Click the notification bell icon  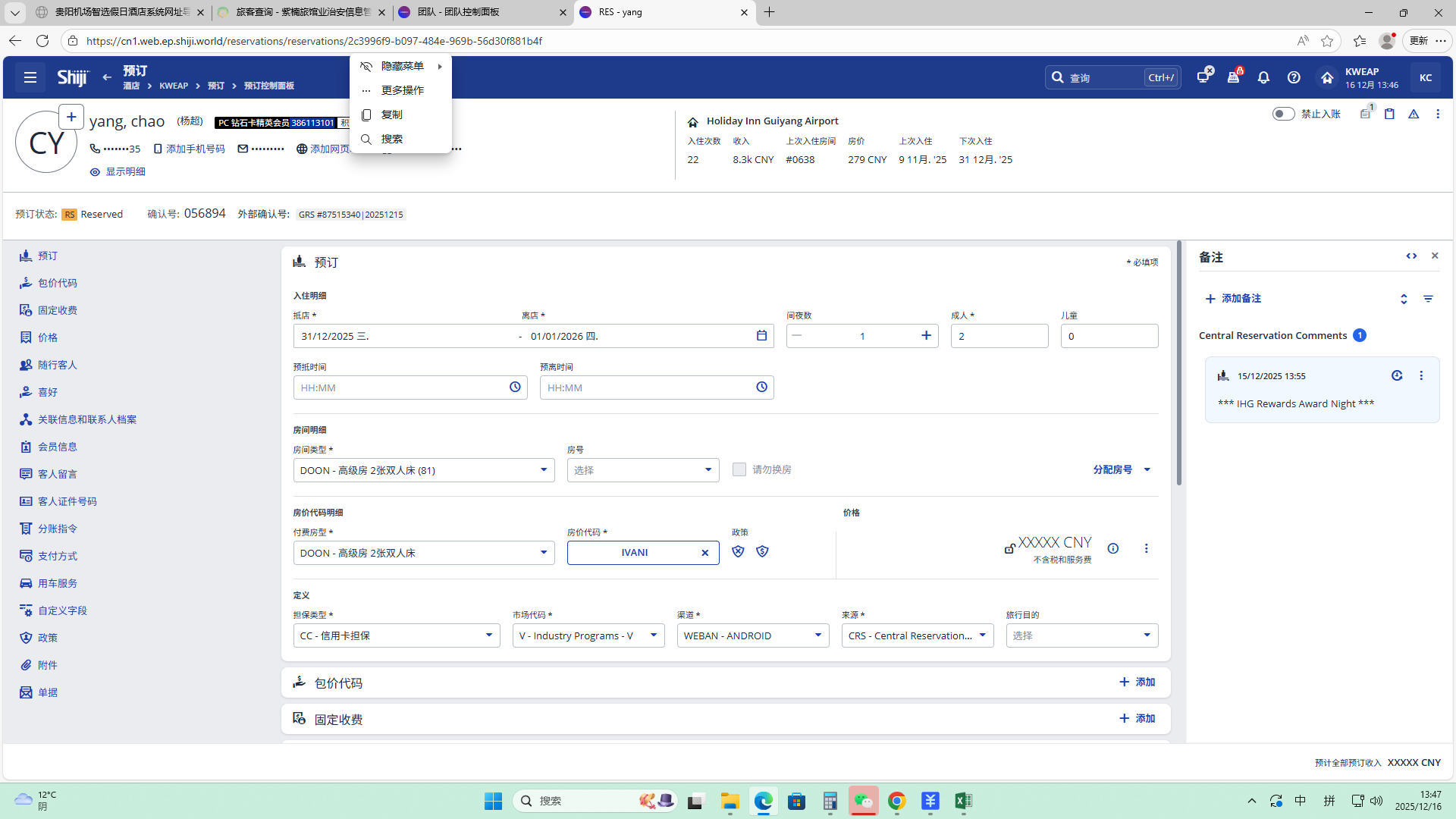tap(1263, 77)
